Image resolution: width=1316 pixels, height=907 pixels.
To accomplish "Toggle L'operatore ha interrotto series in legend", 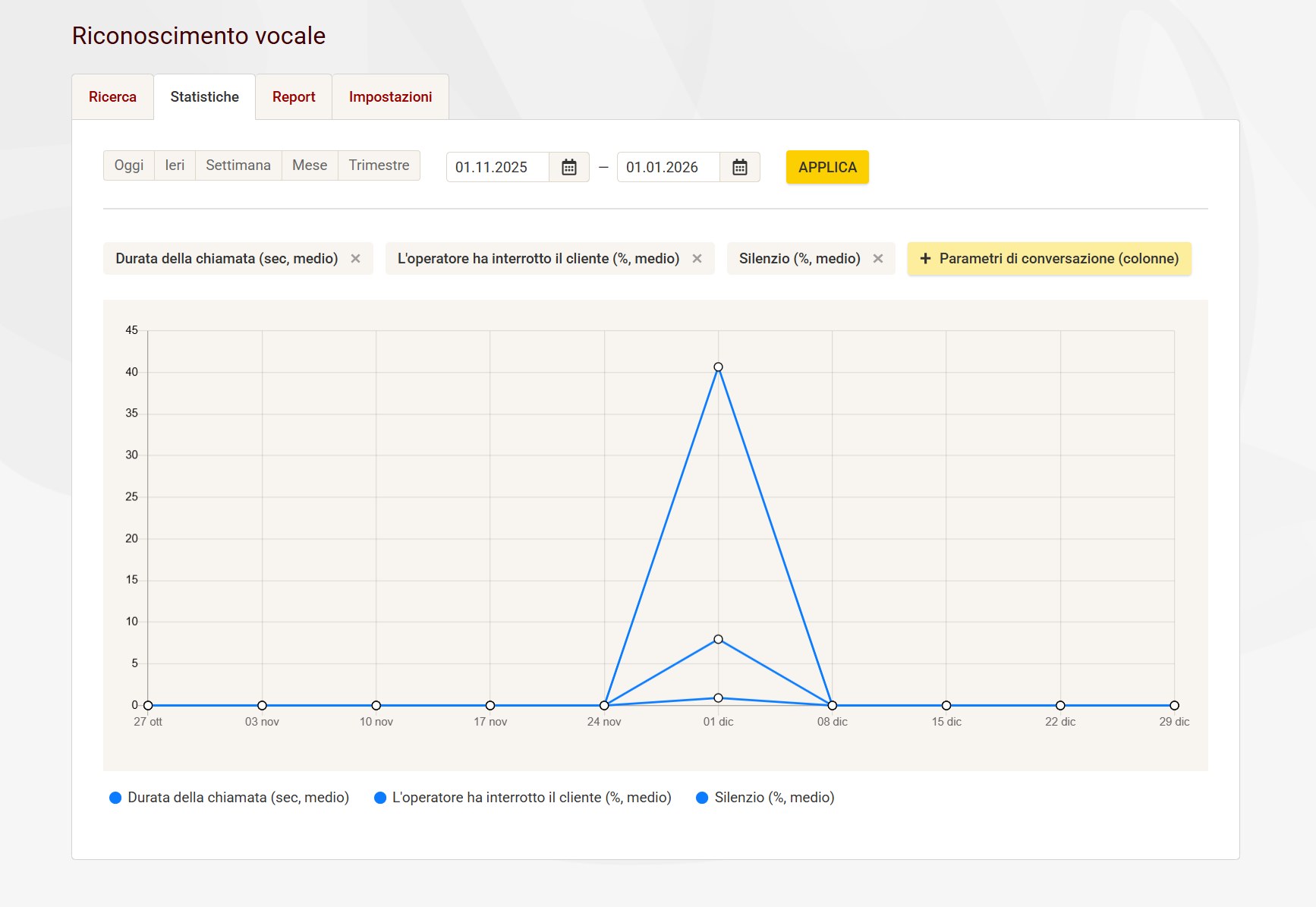I will (x=523, y=798).
